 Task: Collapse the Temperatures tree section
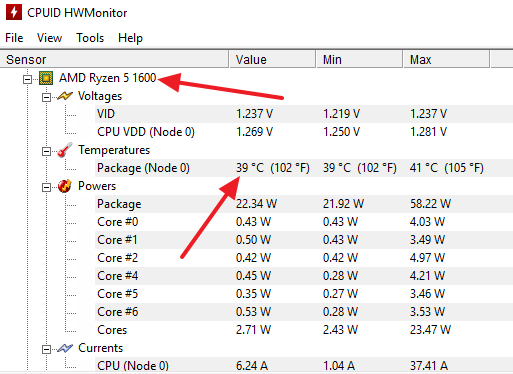click(46, 151)
